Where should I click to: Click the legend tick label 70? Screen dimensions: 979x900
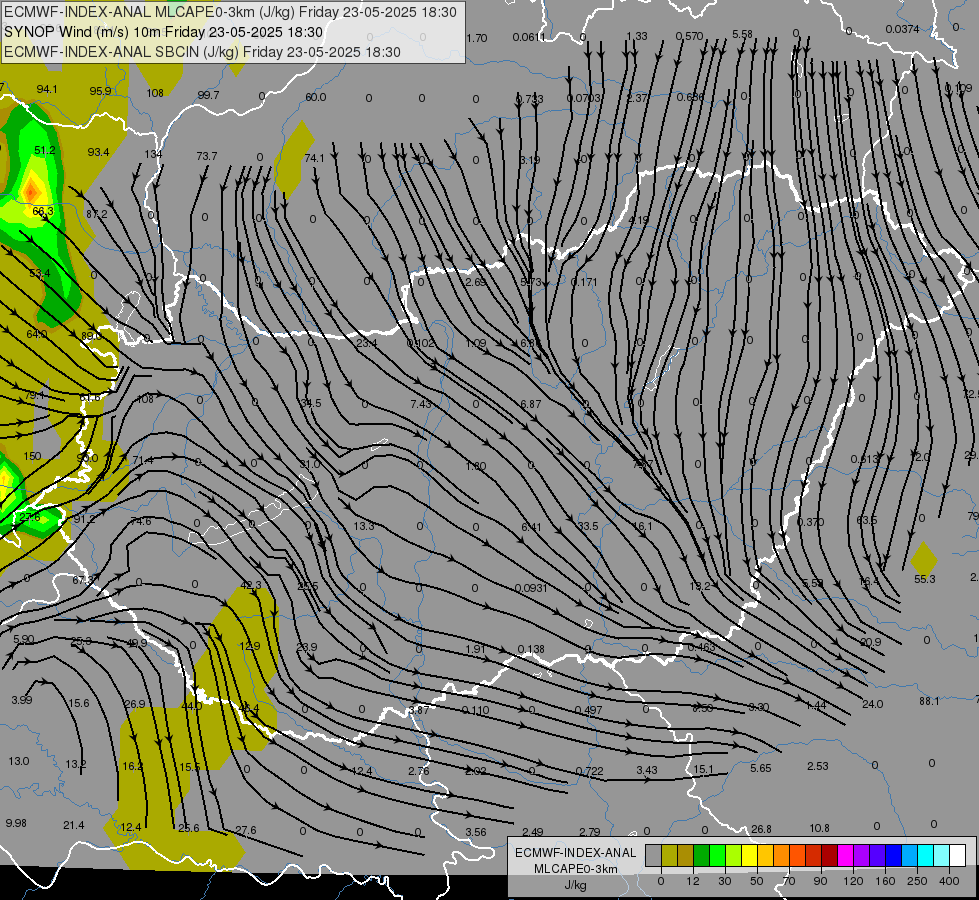click(789, 881)
